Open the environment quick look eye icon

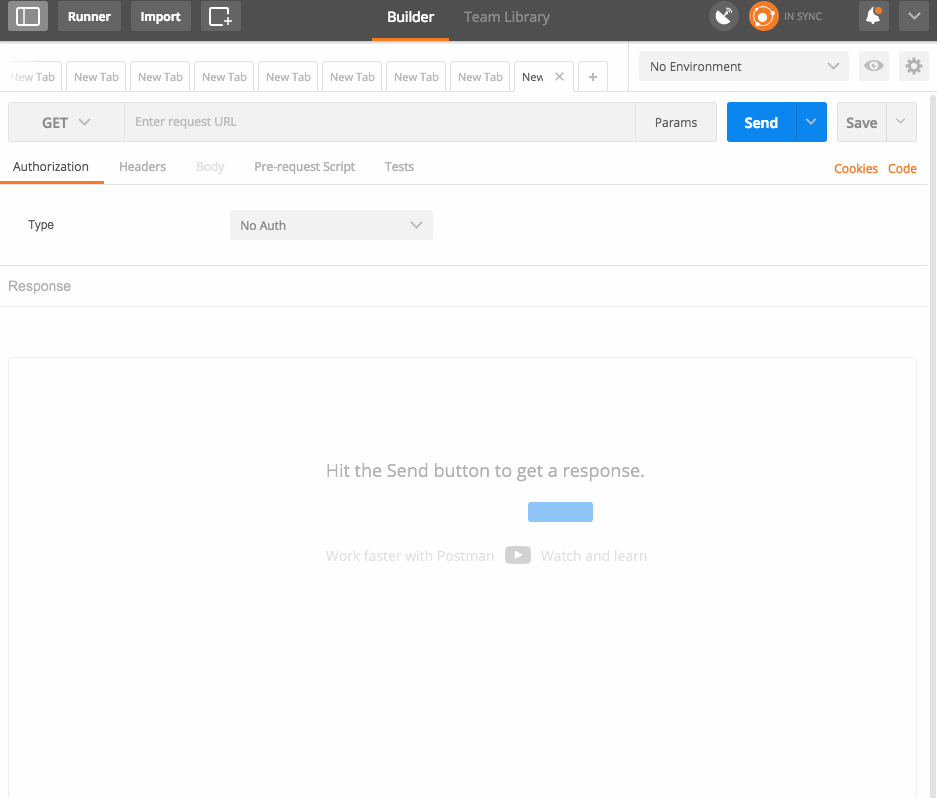873,66
